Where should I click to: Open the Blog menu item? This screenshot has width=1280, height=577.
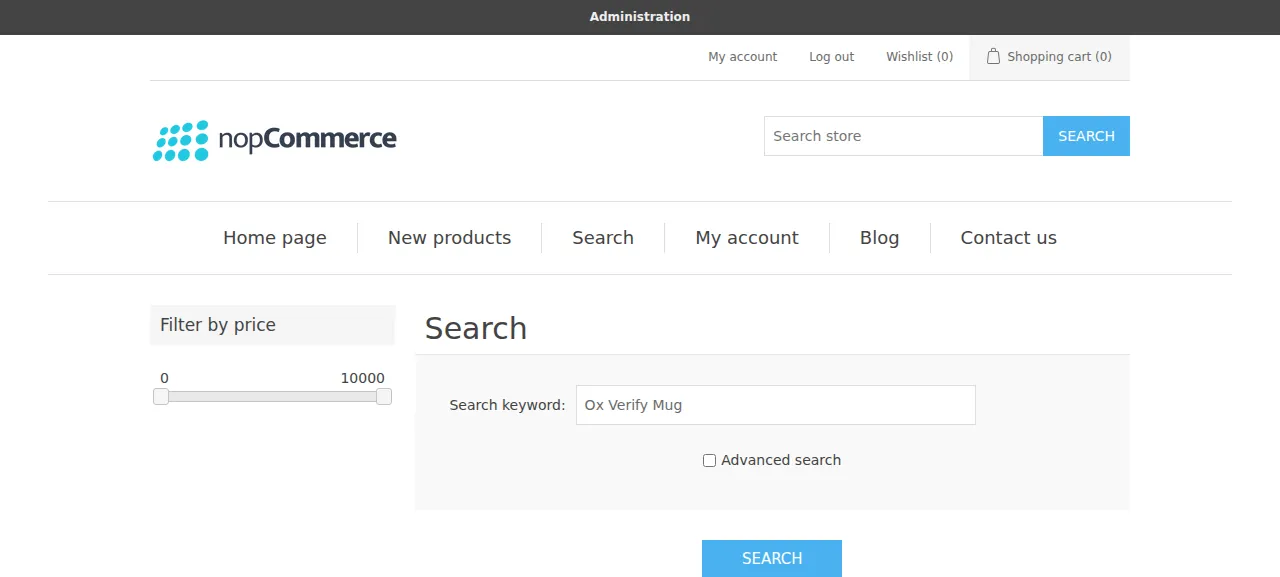point(879,238)
